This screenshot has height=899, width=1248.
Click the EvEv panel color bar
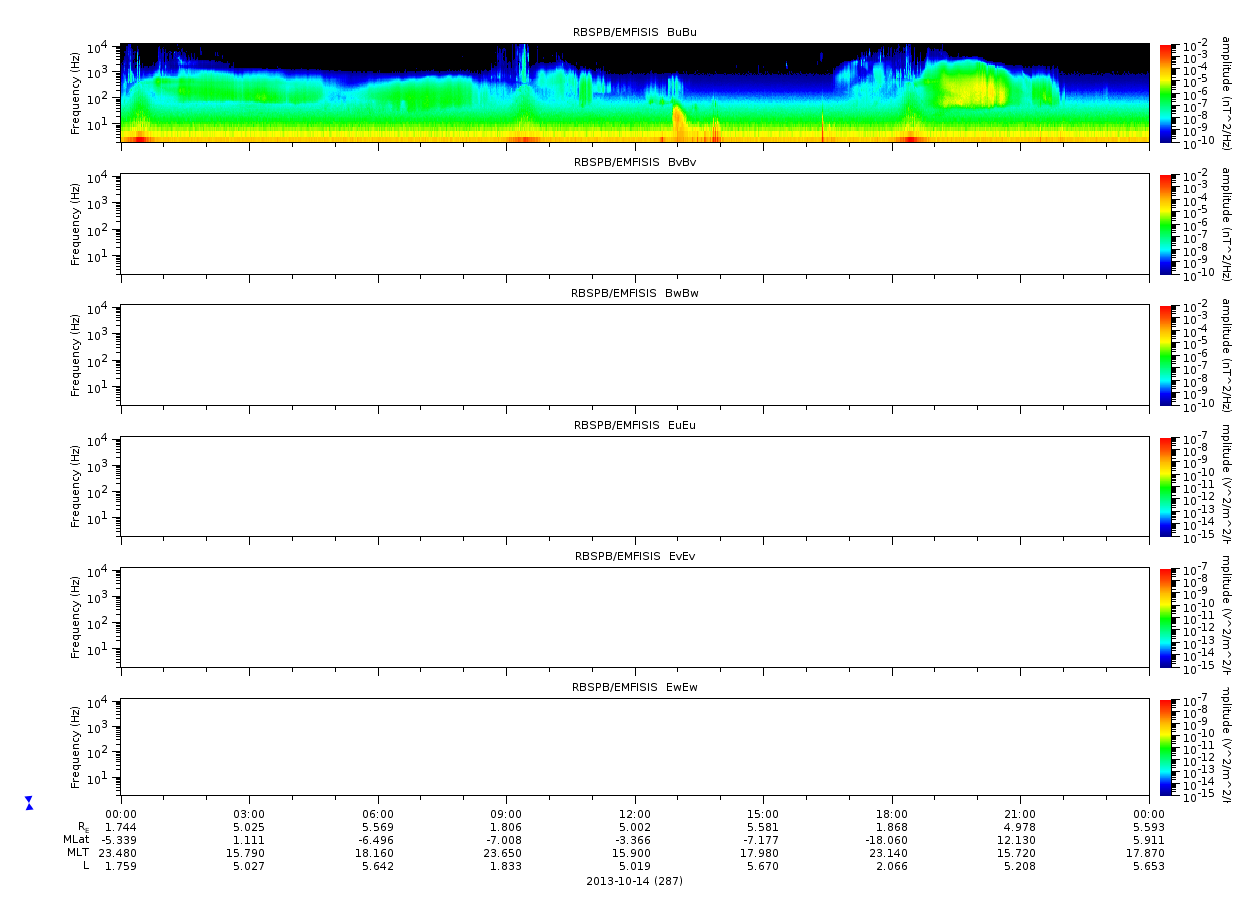click(1165, 617)
